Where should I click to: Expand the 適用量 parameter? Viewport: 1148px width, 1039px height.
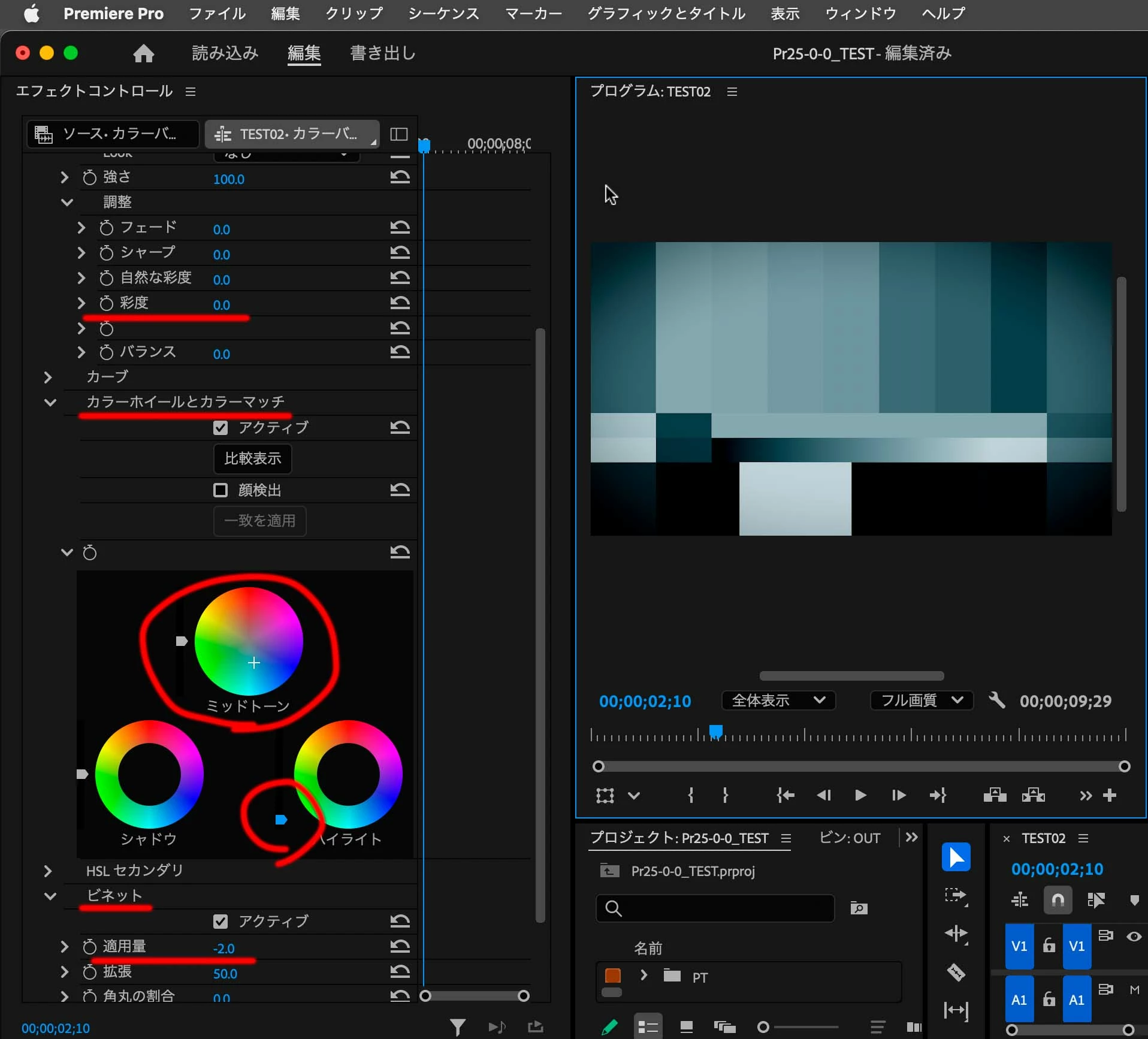[65, 947]
